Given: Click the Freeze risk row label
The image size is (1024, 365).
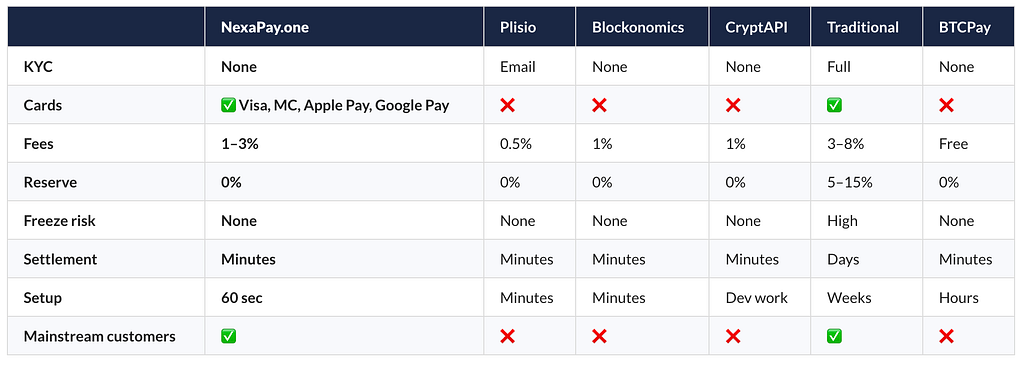Looking at the screenshot, I should pos(59,221).
